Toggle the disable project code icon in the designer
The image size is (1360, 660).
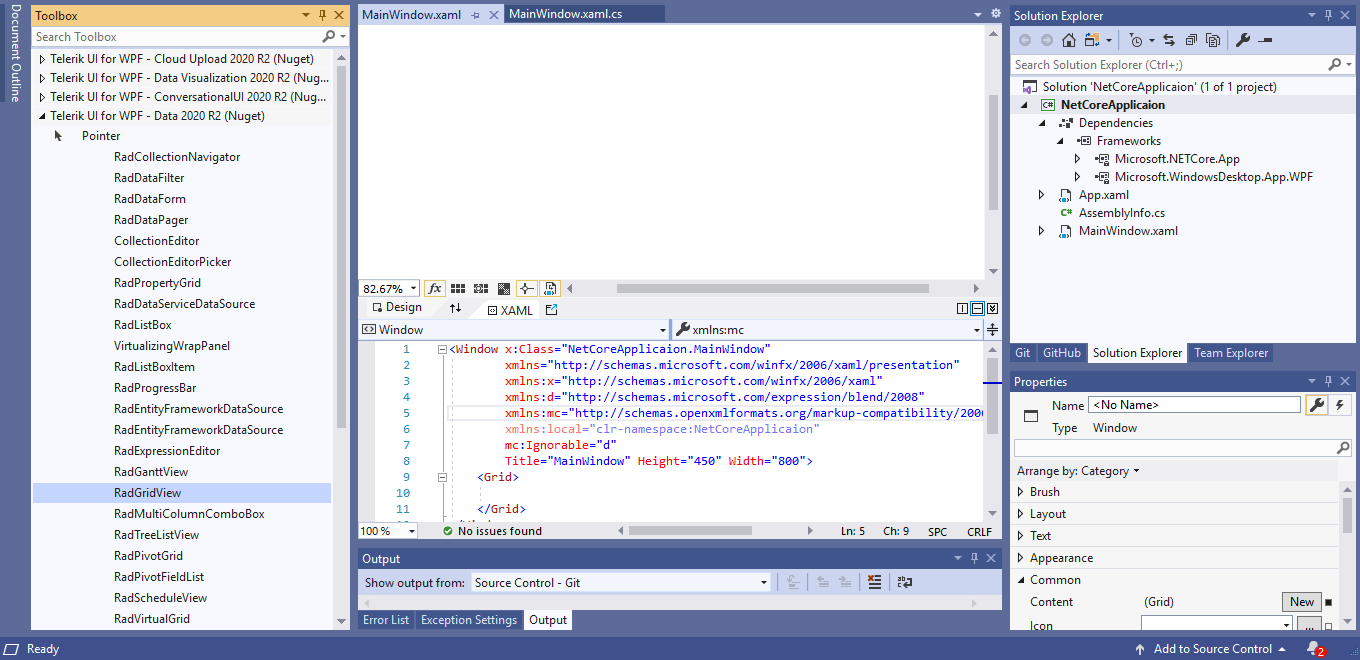click(551, 288)
